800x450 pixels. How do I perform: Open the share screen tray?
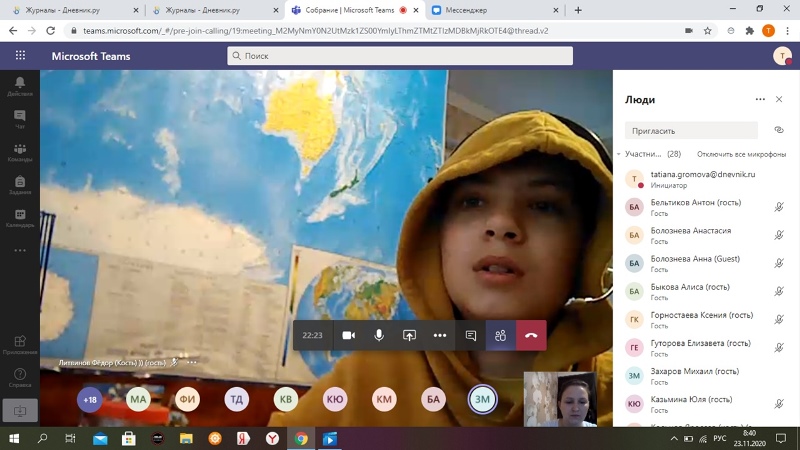(409, 335)
